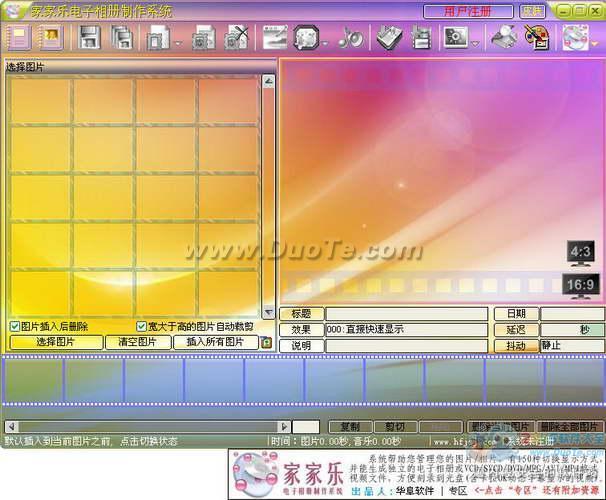Click the delete photo frame icon with X

[x=237, y=37]
